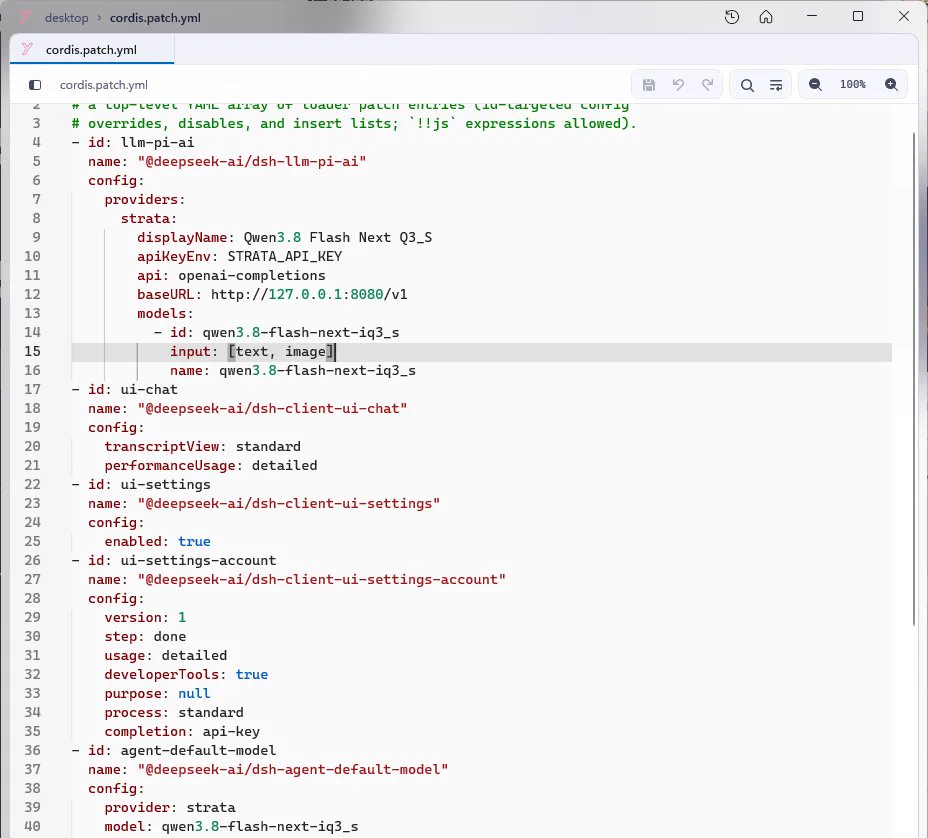Click the 'id: ui-settings-account' line

174,560
